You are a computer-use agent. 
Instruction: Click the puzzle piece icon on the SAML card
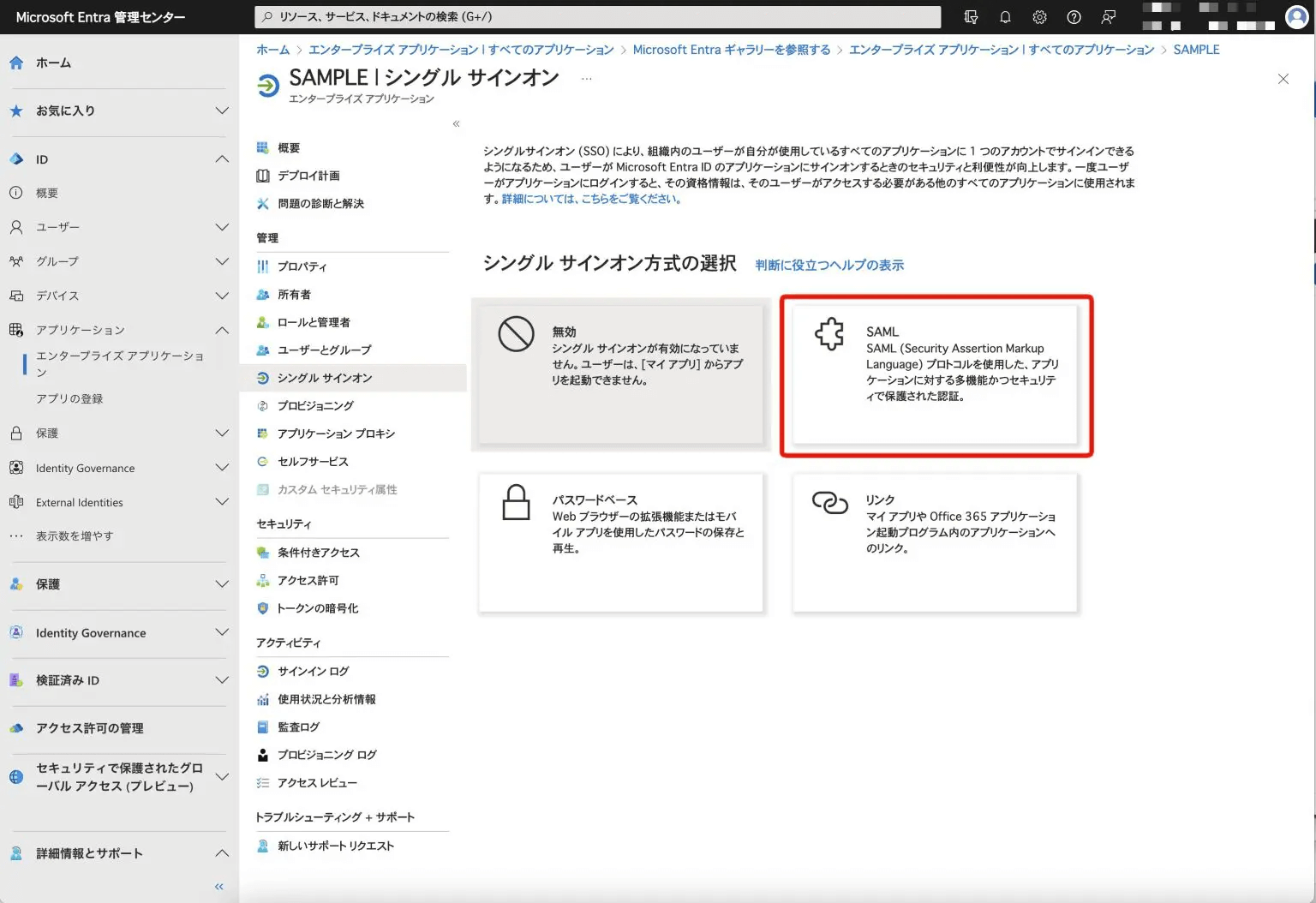pyautogui.click(x=829, y=333)
